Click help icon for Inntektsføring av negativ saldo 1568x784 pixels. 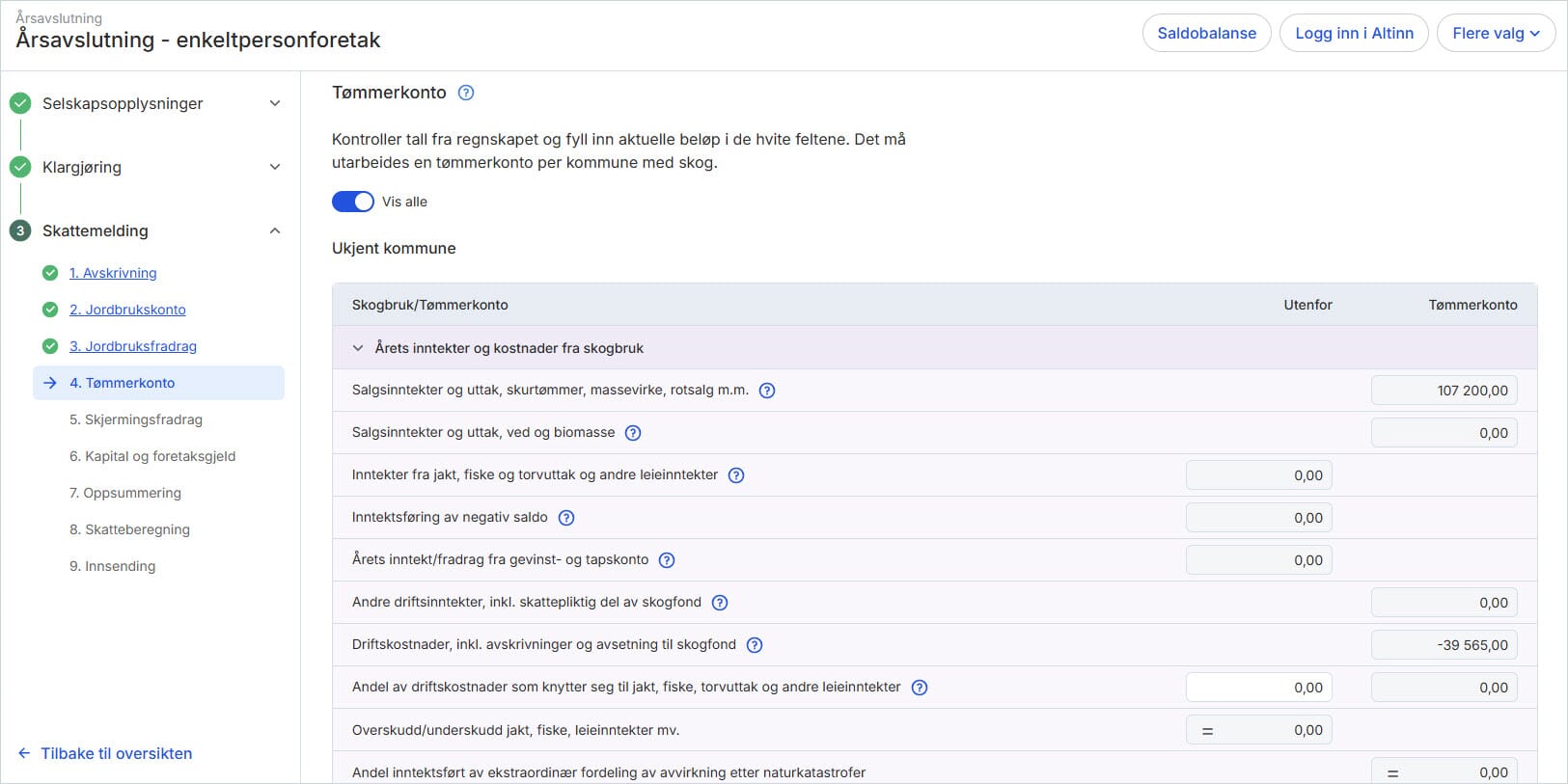(566, 518)
